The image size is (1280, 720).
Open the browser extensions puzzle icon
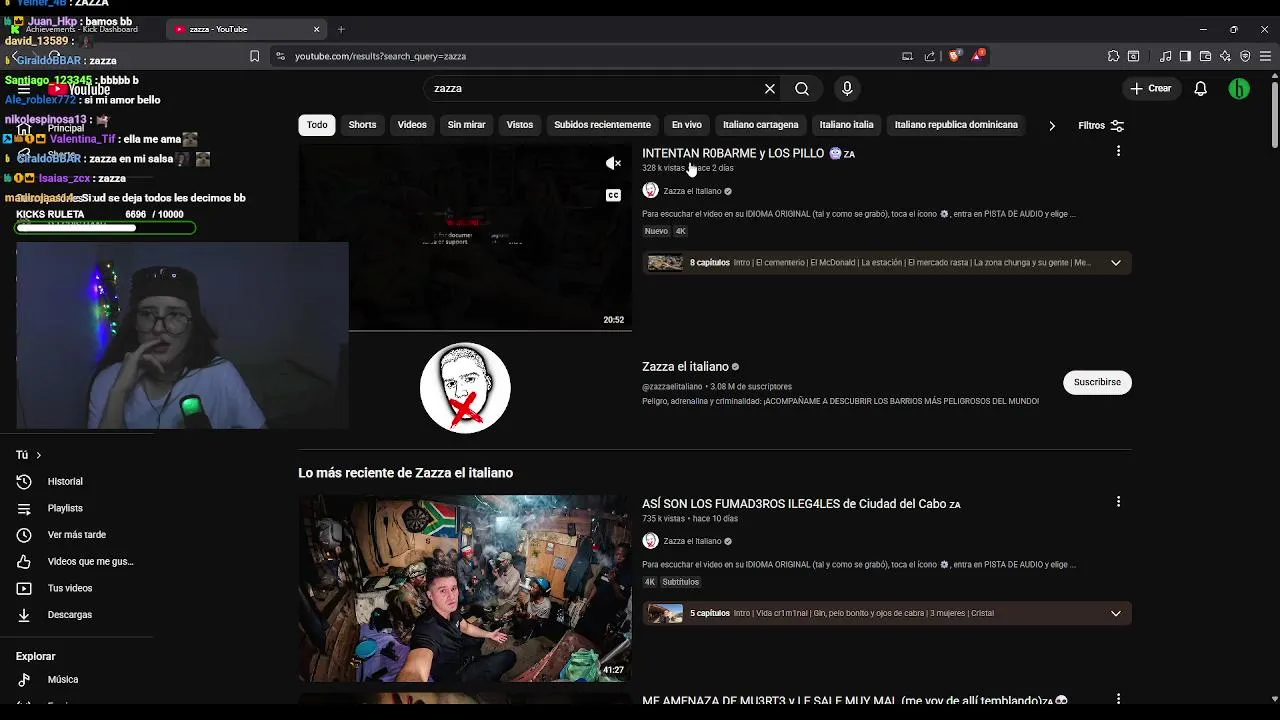coord(1113,56)
